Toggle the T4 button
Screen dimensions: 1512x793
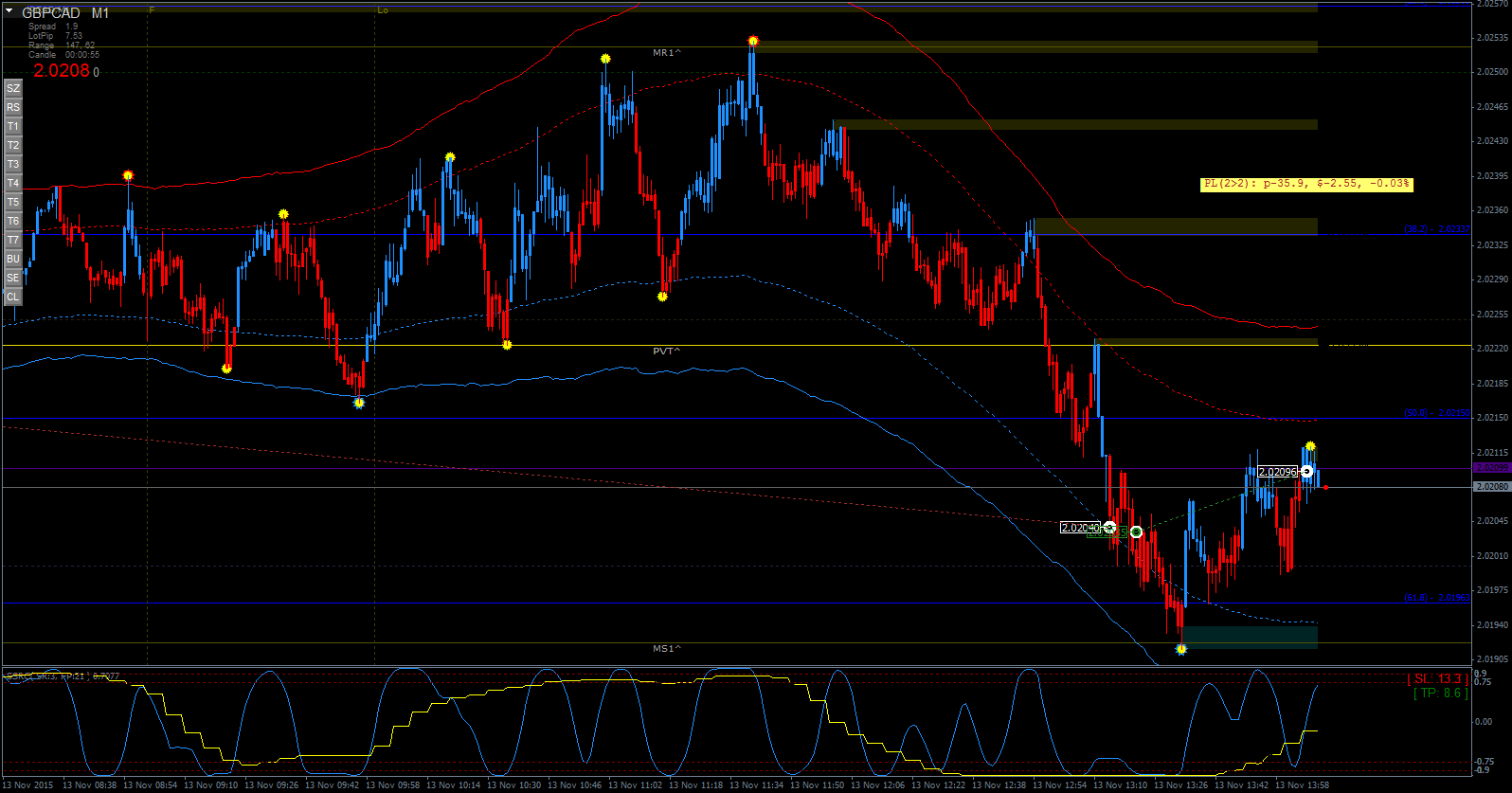pos(13,183)
